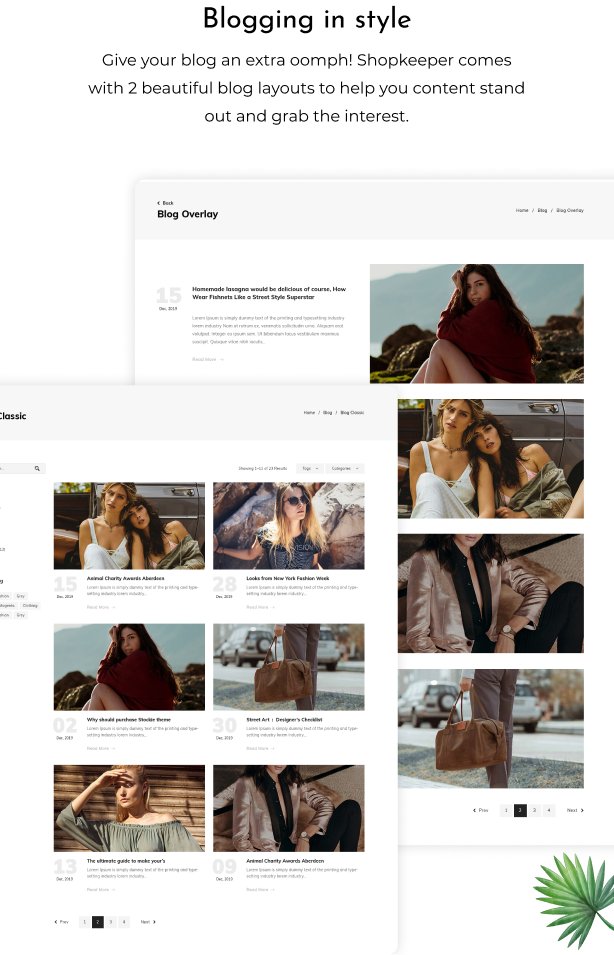Click Next arrow in right-side pagination
Screen dimensions: 614x955
(x=575, y=810)
